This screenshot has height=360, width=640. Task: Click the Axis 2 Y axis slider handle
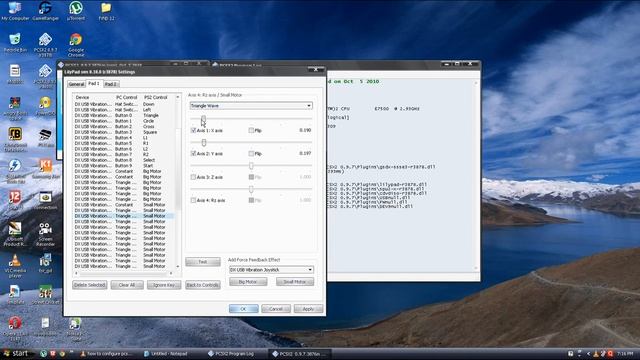[x=204, y=142]
